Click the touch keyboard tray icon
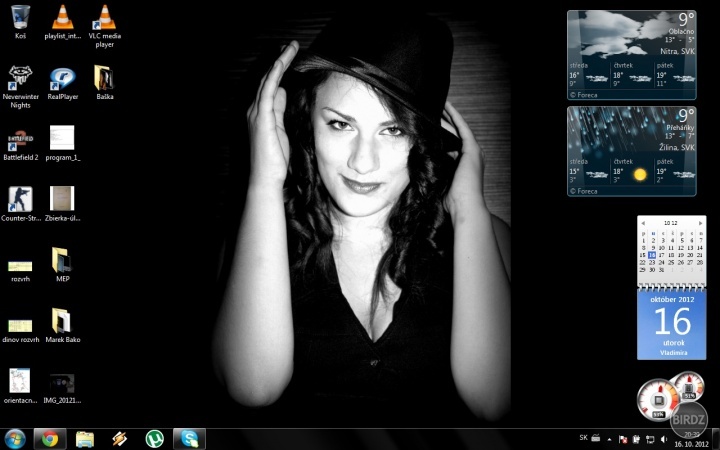The height and width of the screenshot is (450, 720). [x=596, y=438]
